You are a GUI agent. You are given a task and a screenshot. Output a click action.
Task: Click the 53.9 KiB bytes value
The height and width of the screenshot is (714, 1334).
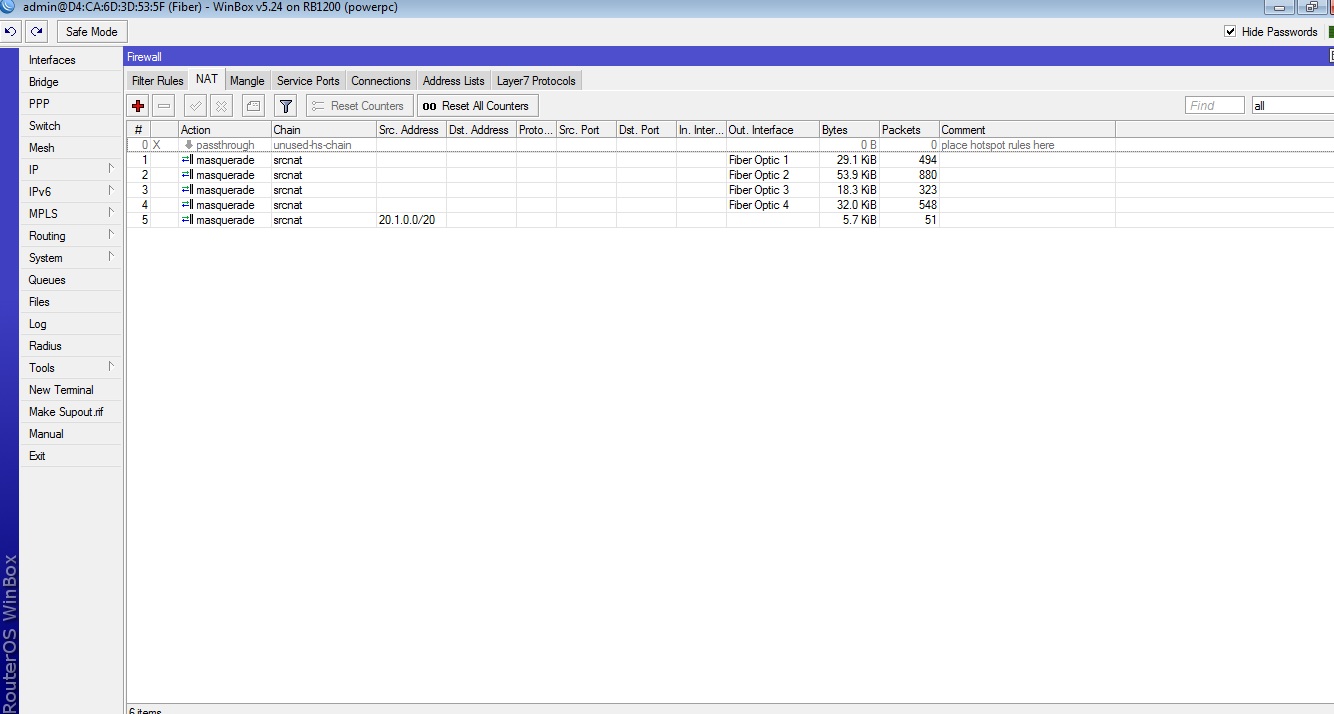(856, 175)
